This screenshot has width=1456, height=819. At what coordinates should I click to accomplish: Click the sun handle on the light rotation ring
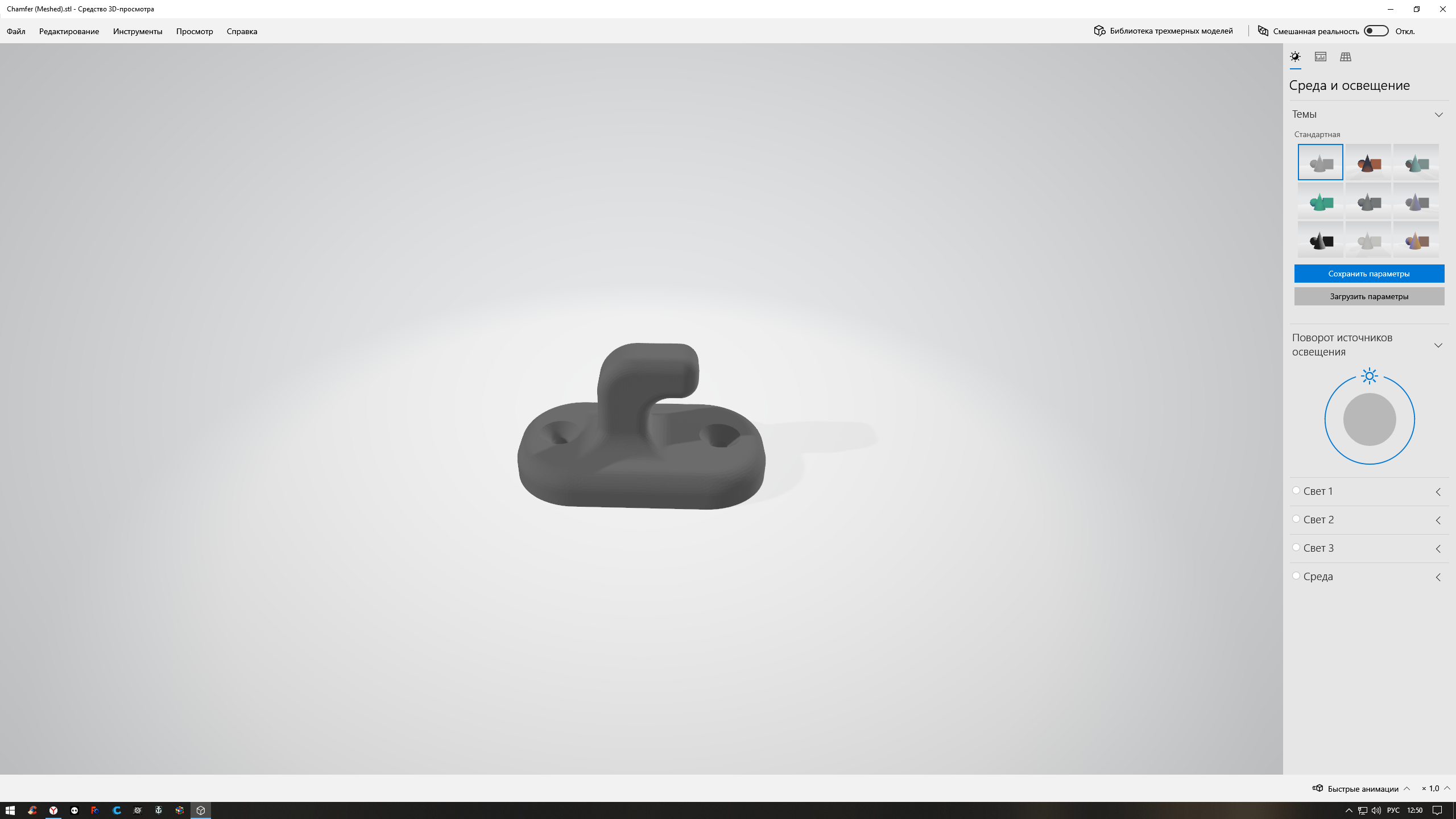1370,376
